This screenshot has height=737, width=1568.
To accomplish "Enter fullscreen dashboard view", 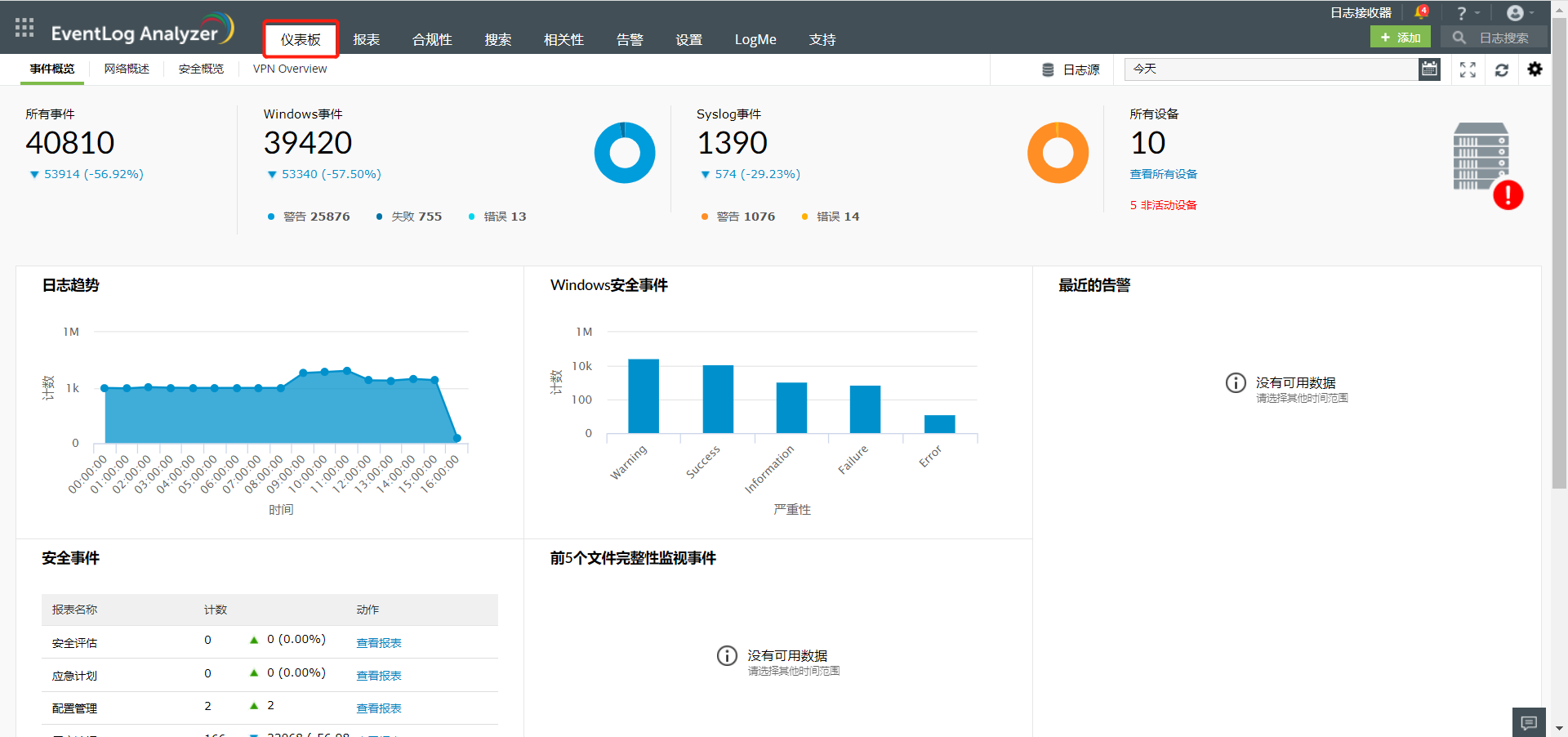I will tap(1468, 69).
